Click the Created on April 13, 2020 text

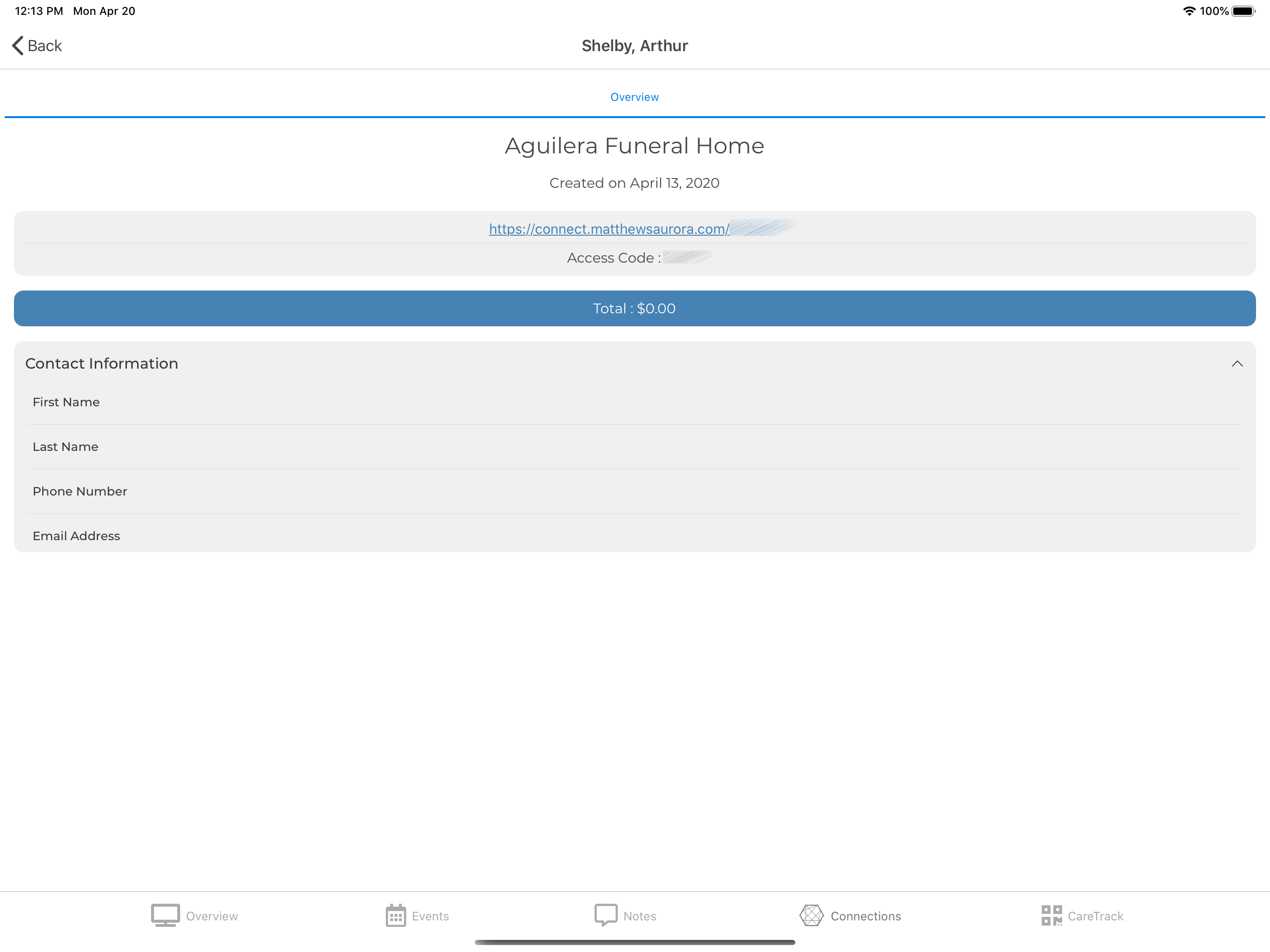pos(634,183)
